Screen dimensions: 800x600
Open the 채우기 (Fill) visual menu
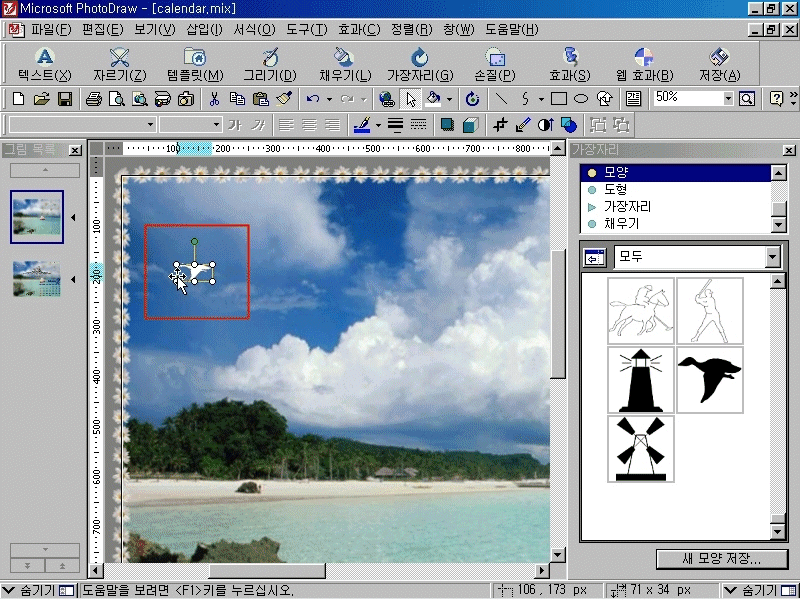click(345, 65)
